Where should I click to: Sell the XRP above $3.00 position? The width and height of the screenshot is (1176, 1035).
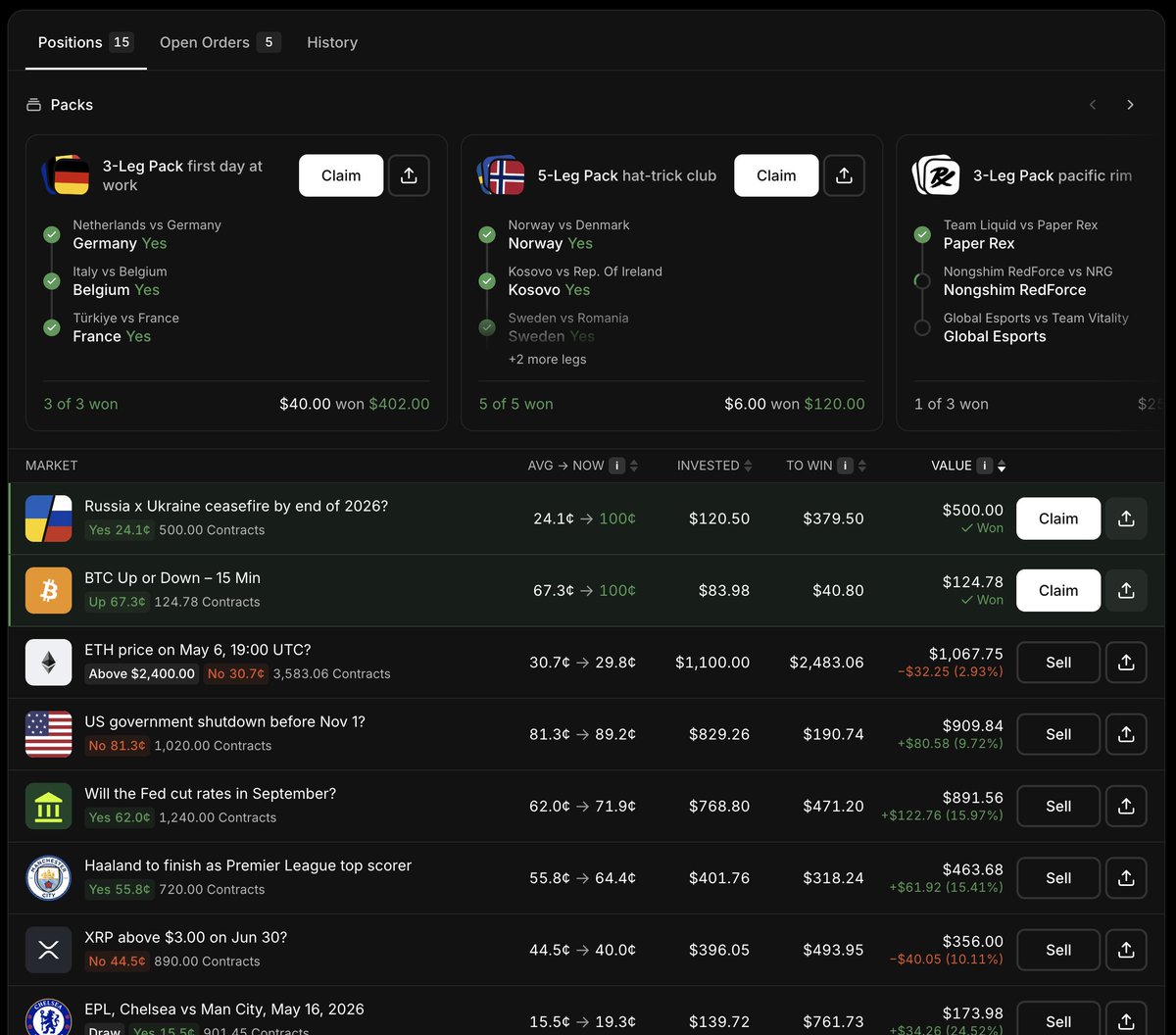pos(1058,950)
